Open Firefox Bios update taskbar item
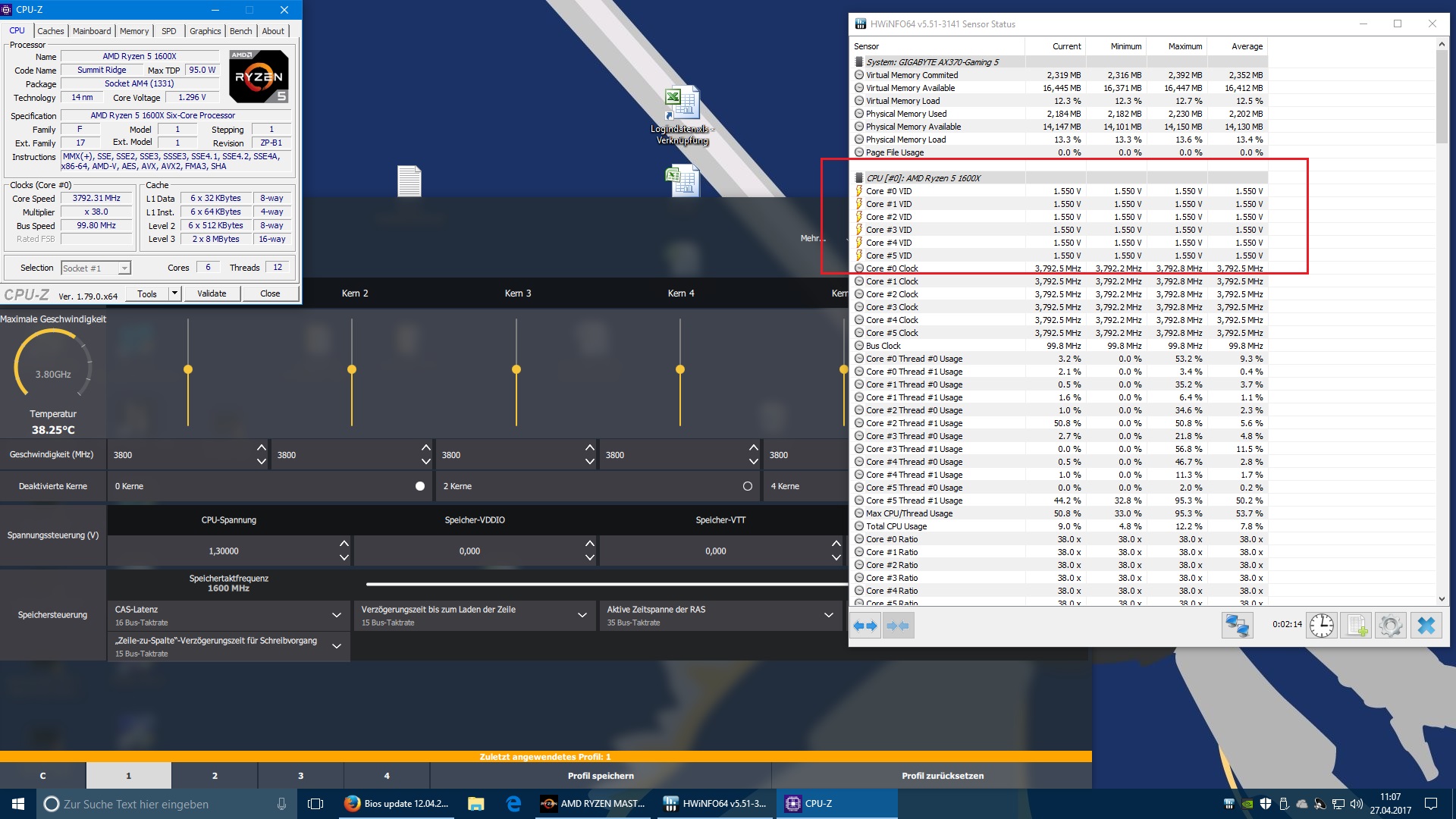 pyautogui.click(x=397, y=804)
